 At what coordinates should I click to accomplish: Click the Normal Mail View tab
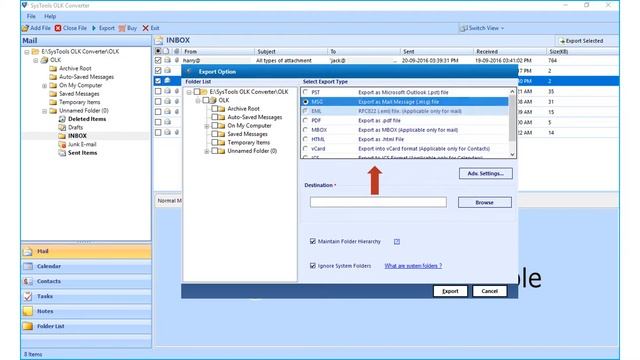pos(169,201)
